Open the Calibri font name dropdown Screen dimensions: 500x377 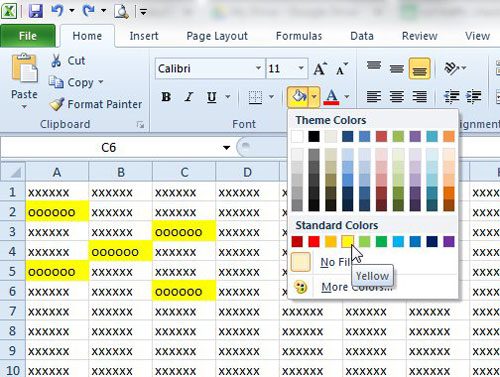coord(258,68)
